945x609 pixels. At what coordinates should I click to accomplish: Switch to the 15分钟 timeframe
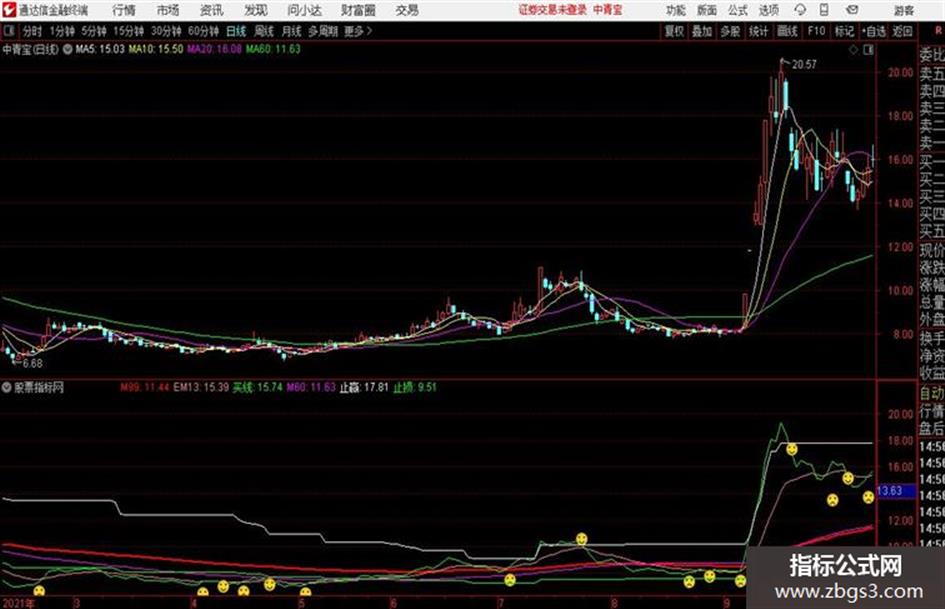(x=128, y=31)
